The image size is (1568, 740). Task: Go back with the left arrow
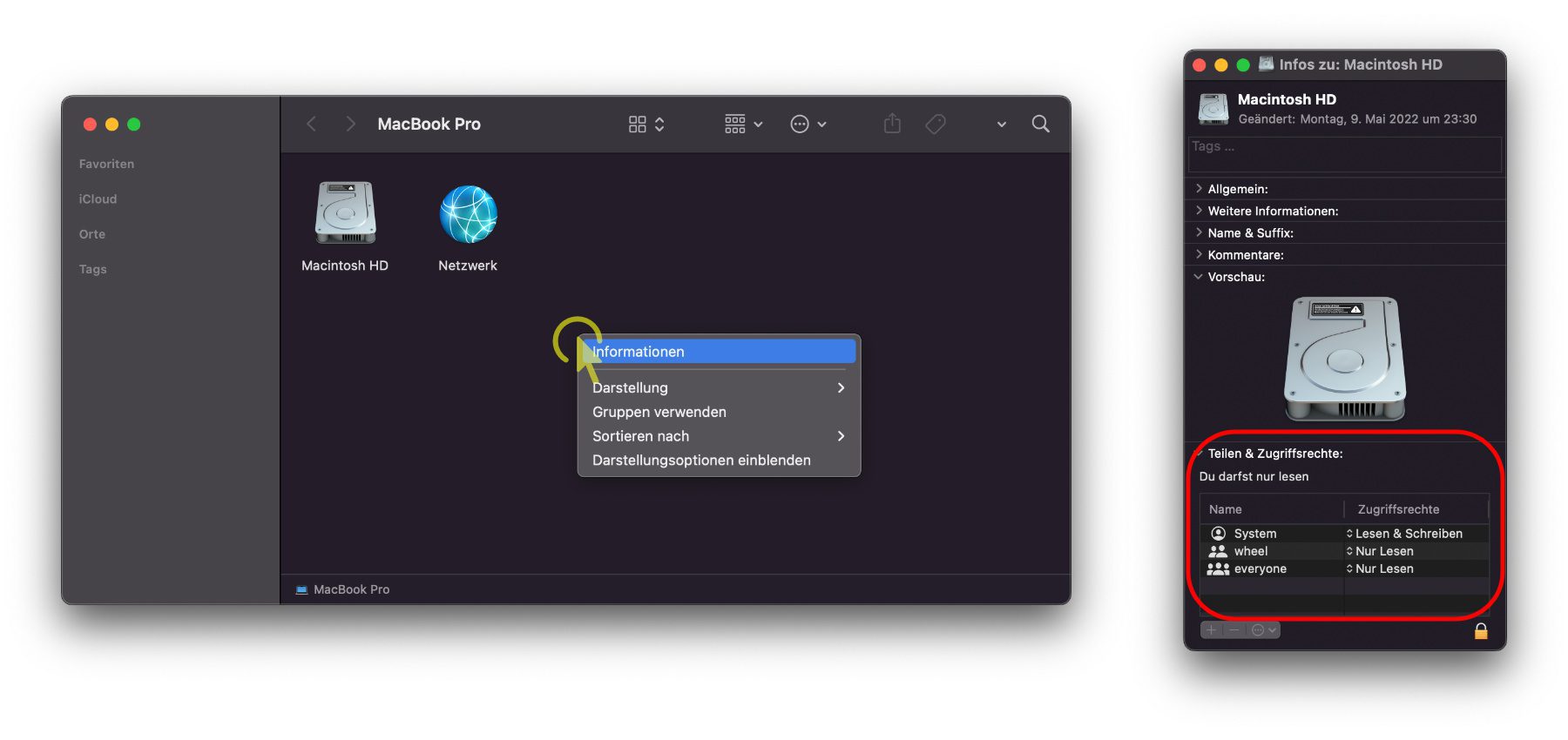coord(312,124)
